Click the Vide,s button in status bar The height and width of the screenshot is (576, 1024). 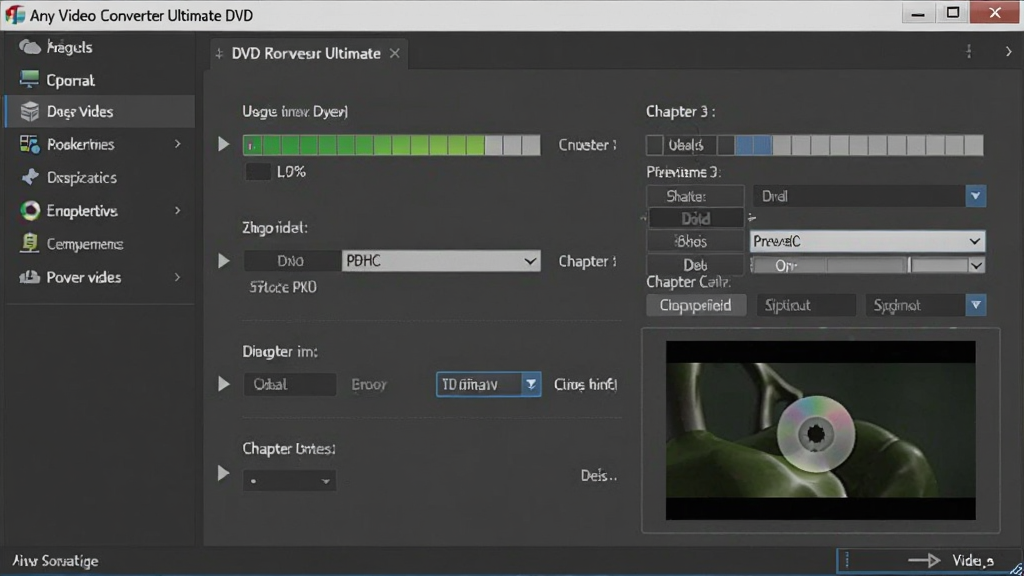(x=929, y=560)
